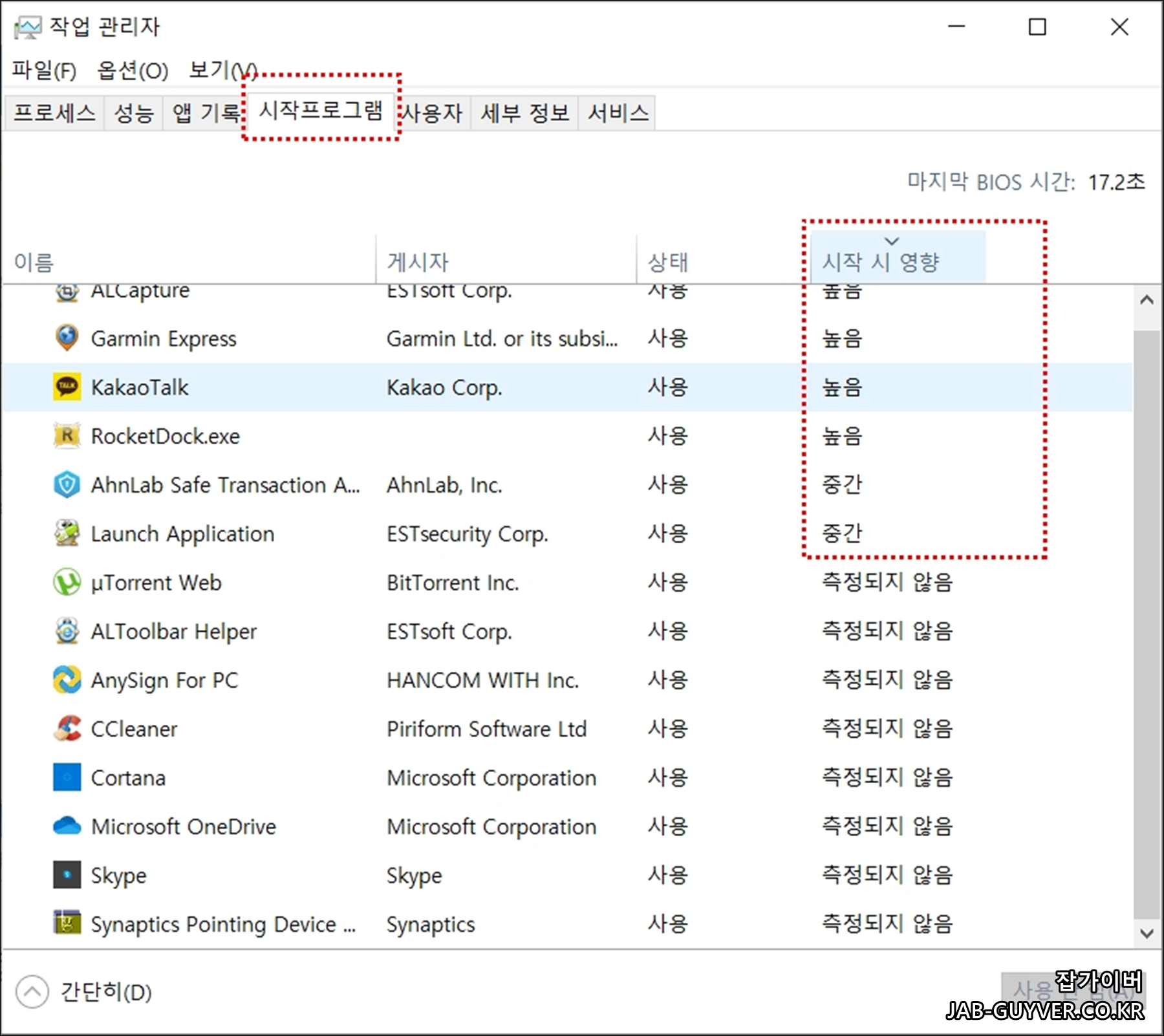Sort by the 시작 시 영향 column header

(x=898, y=256)
